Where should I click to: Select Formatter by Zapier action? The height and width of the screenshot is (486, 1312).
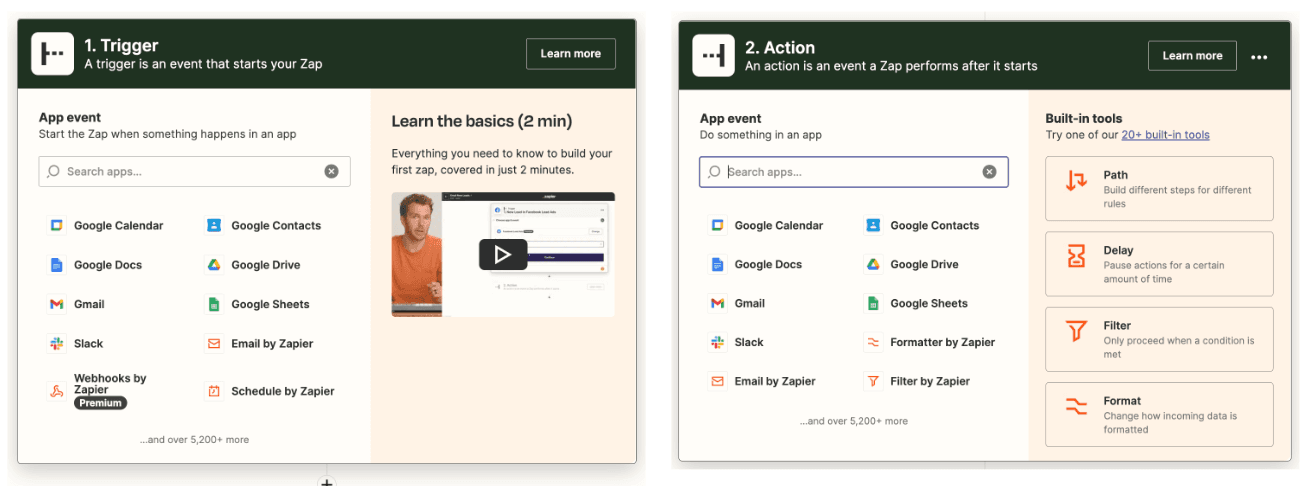(x=930, y=342)
